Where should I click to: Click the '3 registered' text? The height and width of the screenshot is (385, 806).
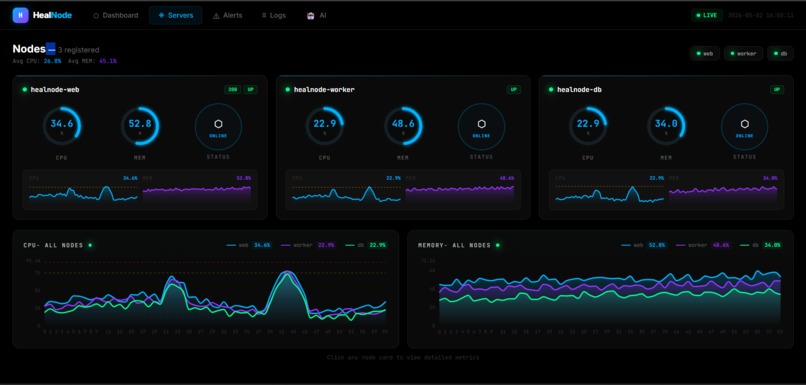point(79,50)
